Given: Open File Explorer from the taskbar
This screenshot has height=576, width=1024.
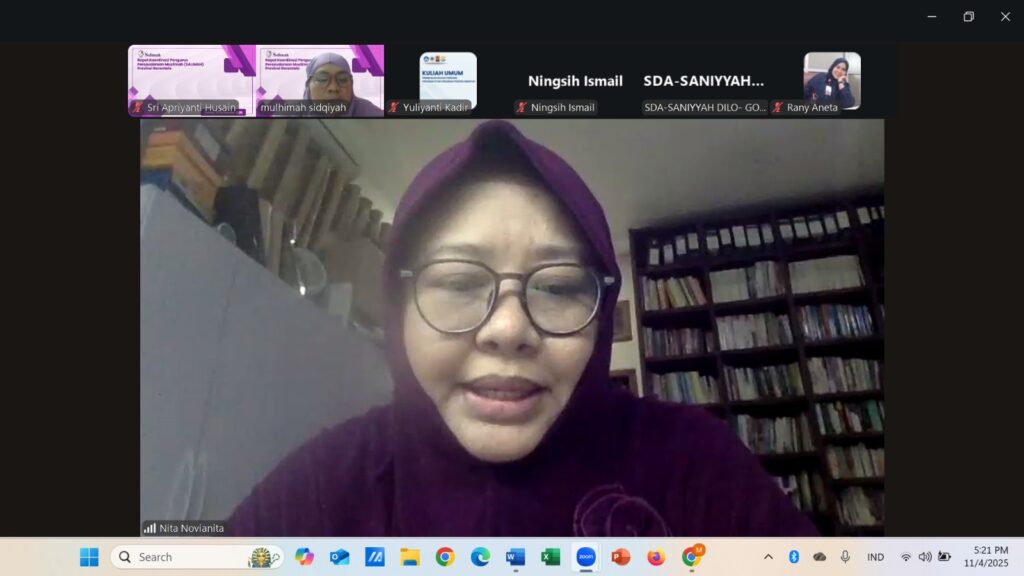Looking at the screenshot, I should point(410,557).
